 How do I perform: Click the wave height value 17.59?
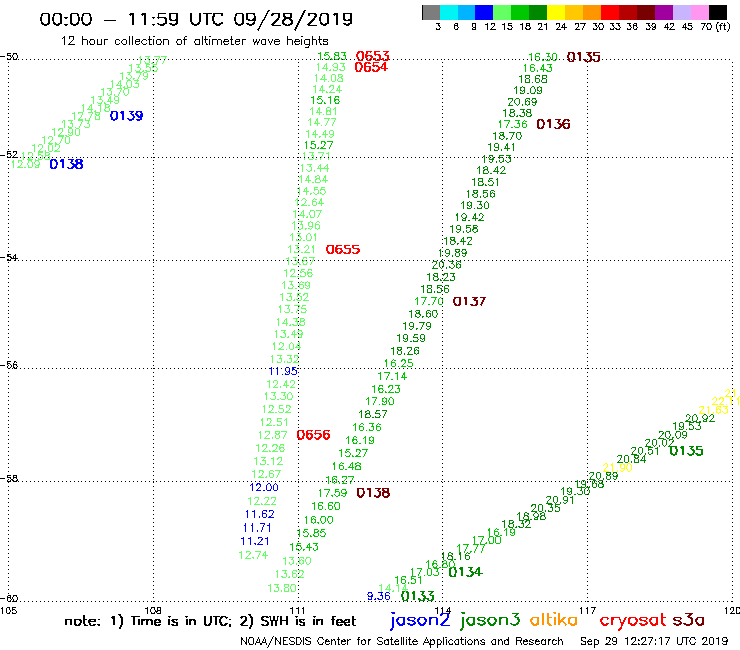click(333, 493)
